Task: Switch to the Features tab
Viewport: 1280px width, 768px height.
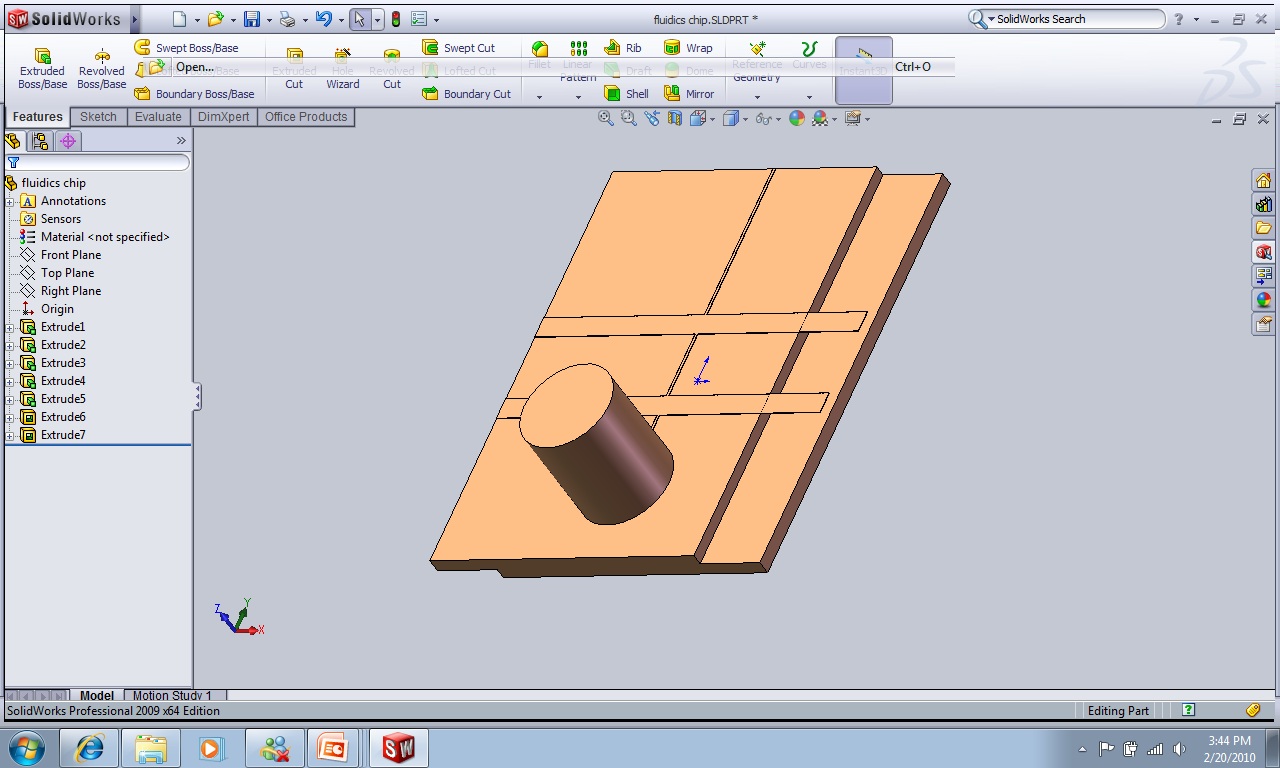Action: coord(38,117)
